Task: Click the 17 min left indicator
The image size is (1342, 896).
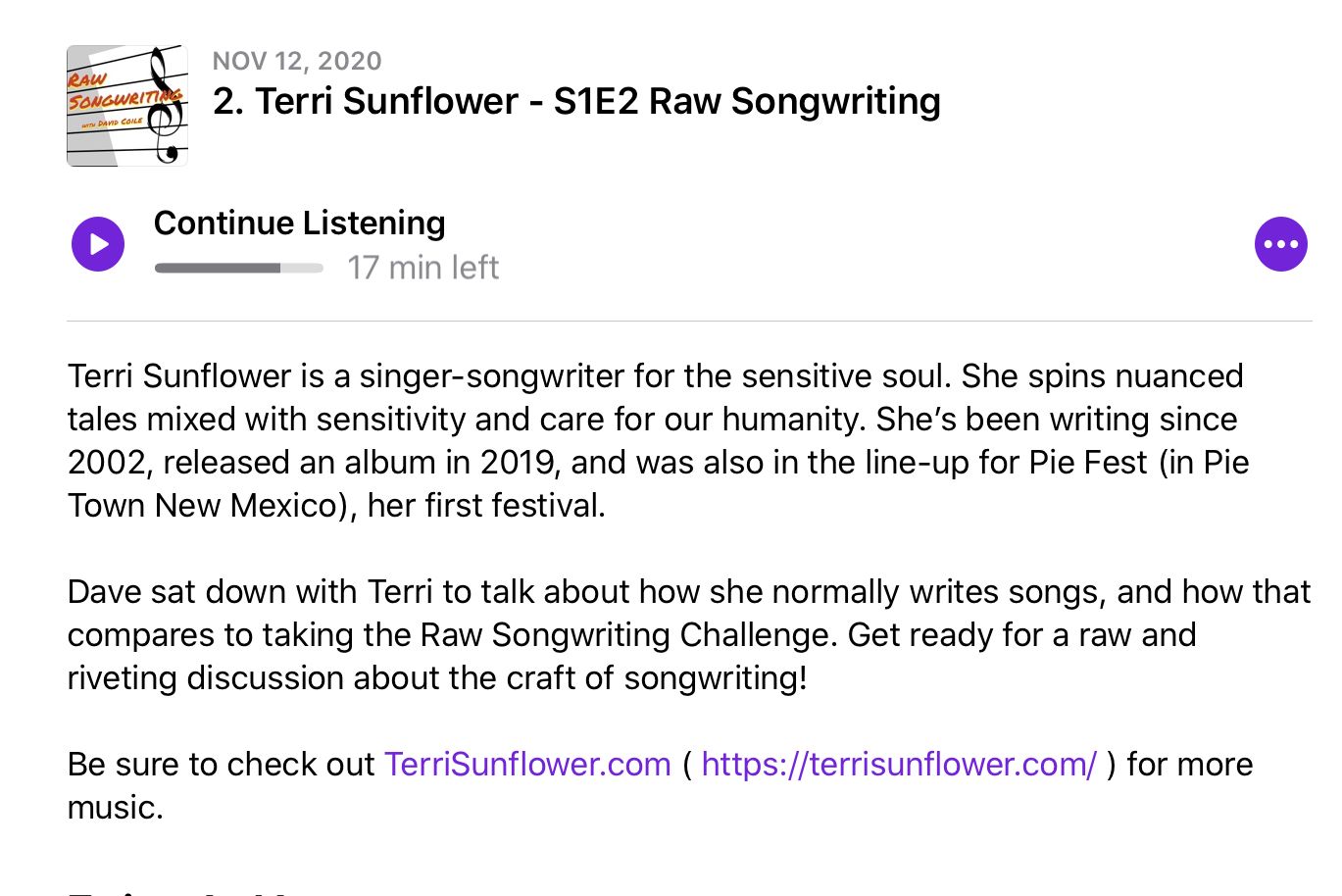Action: click(x=422, y=268)
